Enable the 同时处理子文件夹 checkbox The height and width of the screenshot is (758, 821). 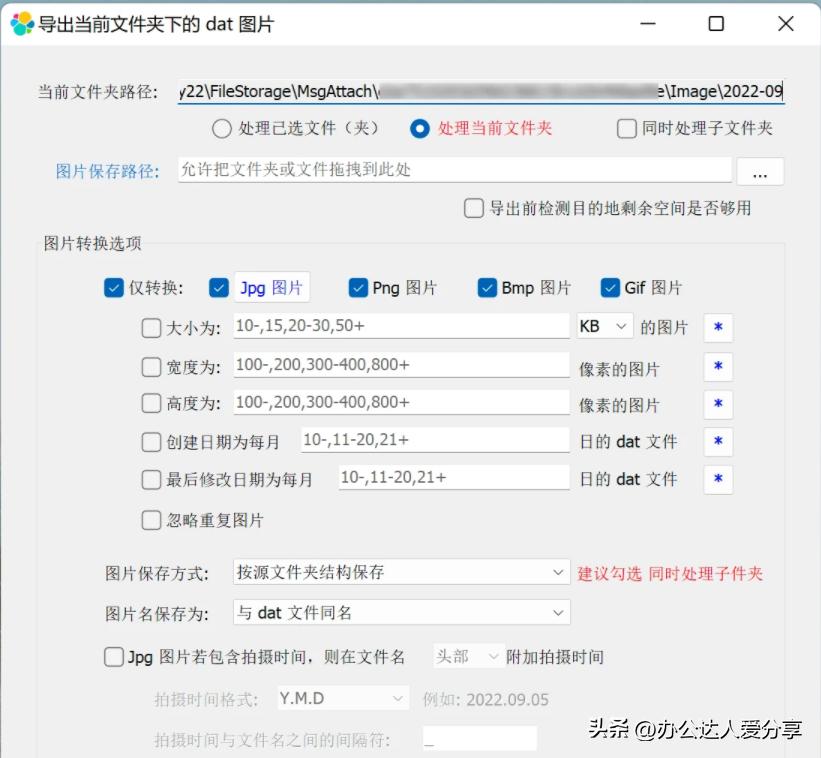coord(626,128)
